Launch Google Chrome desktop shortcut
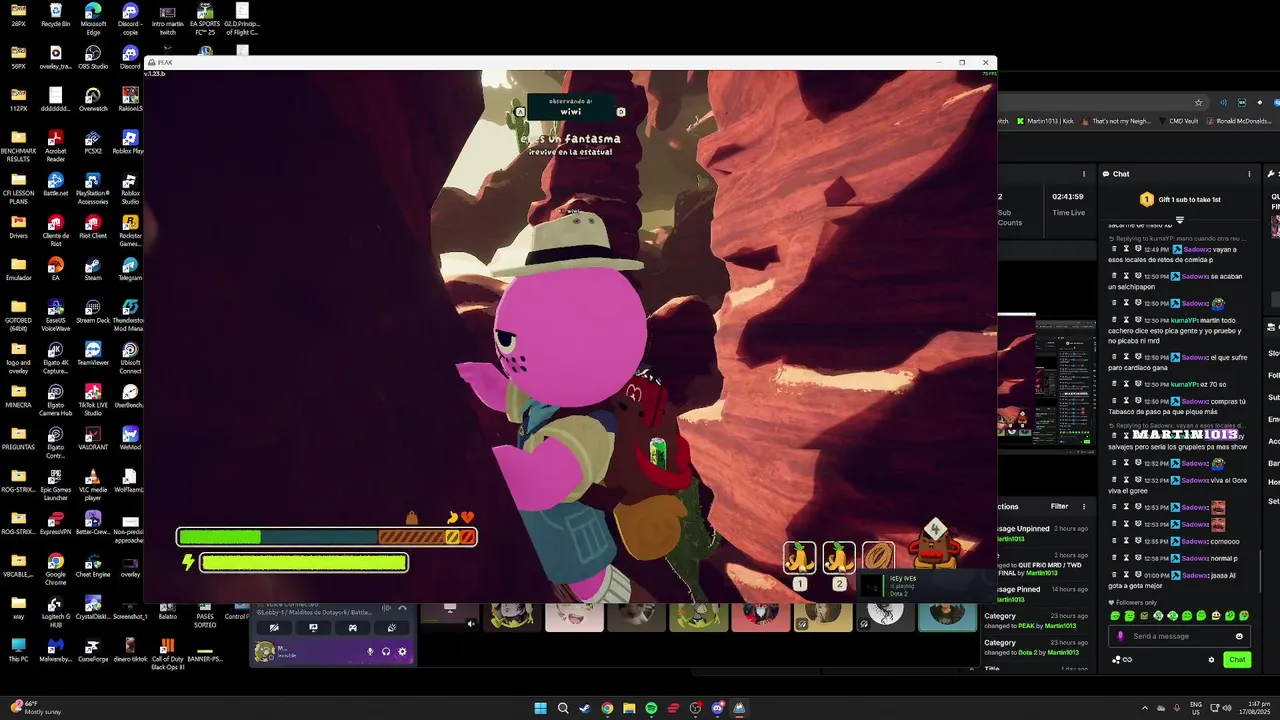The height and width of the screenshot is (720, 1280). [55, 569]
